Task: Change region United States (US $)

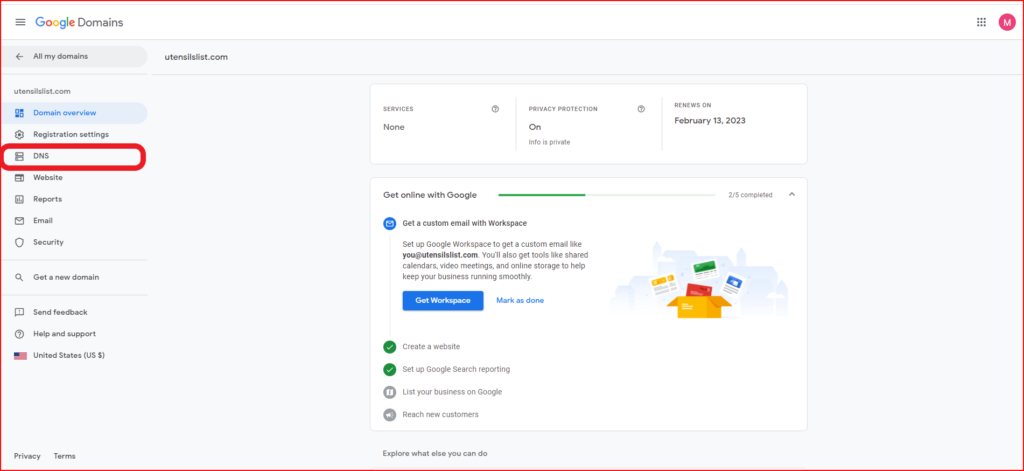Action: tap(74, 356)
